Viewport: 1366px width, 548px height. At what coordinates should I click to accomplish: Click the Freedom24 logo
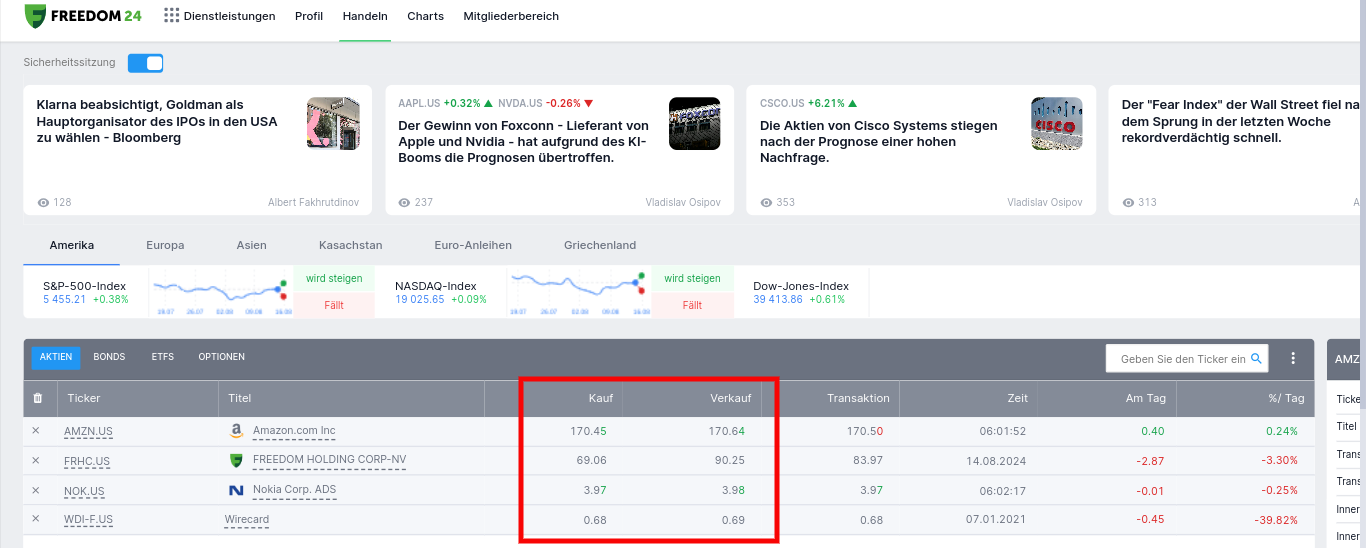click(x=83, y=16)
